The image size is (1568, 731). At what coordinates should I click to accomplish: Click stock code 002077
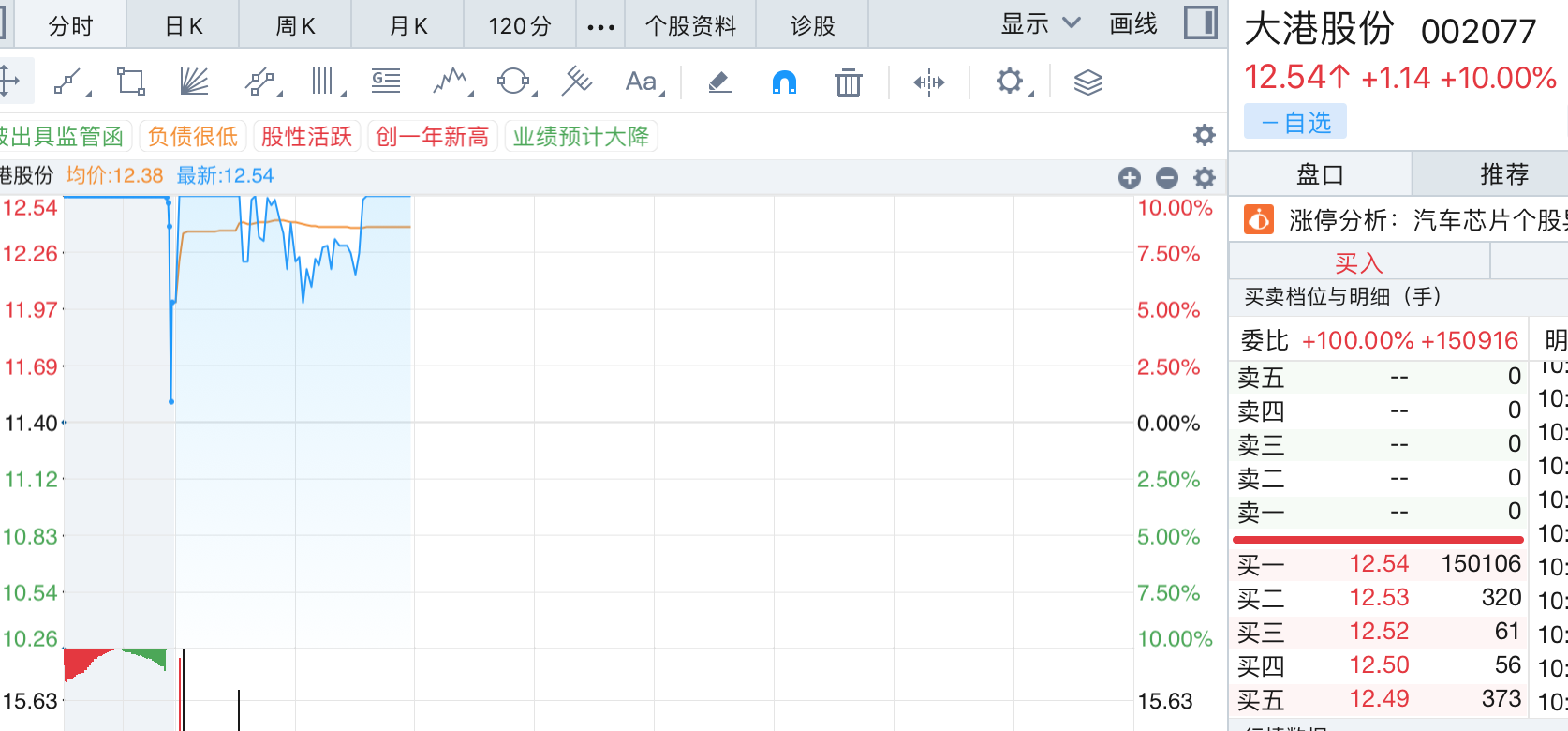point(1478,32)
